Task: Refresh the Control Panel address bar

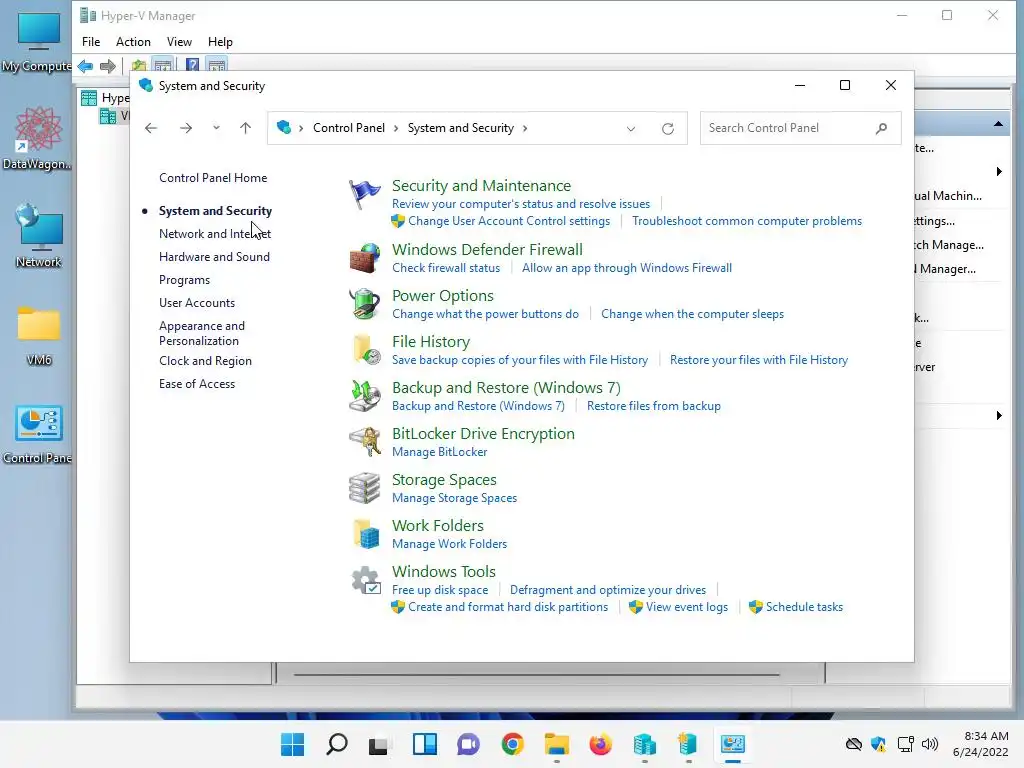Action: 667,129
